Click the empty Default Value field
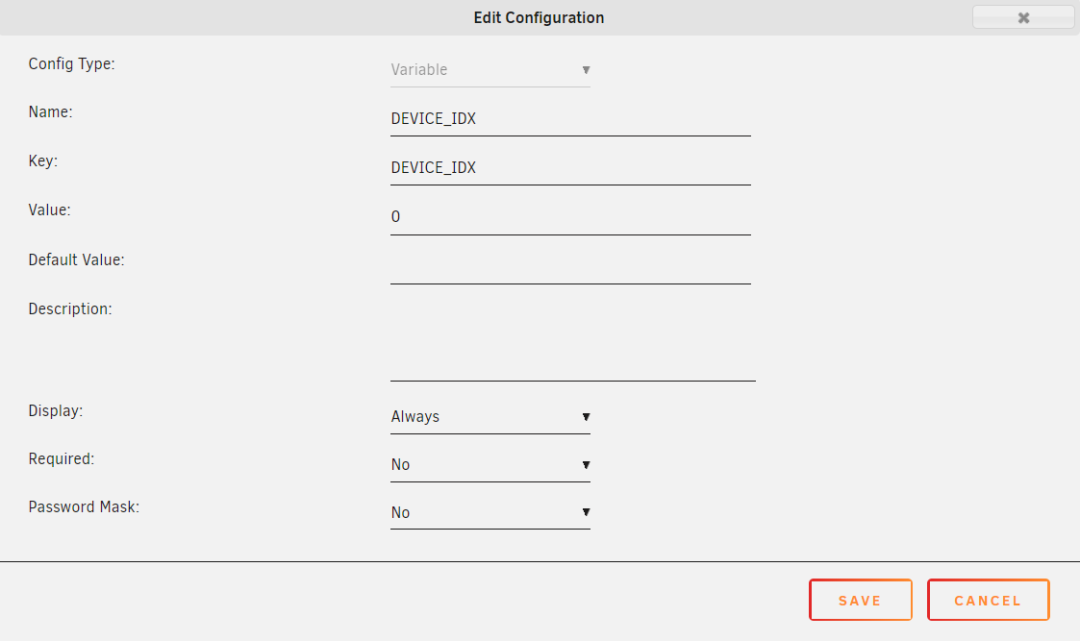1080x641 pixels. point(570,267)
